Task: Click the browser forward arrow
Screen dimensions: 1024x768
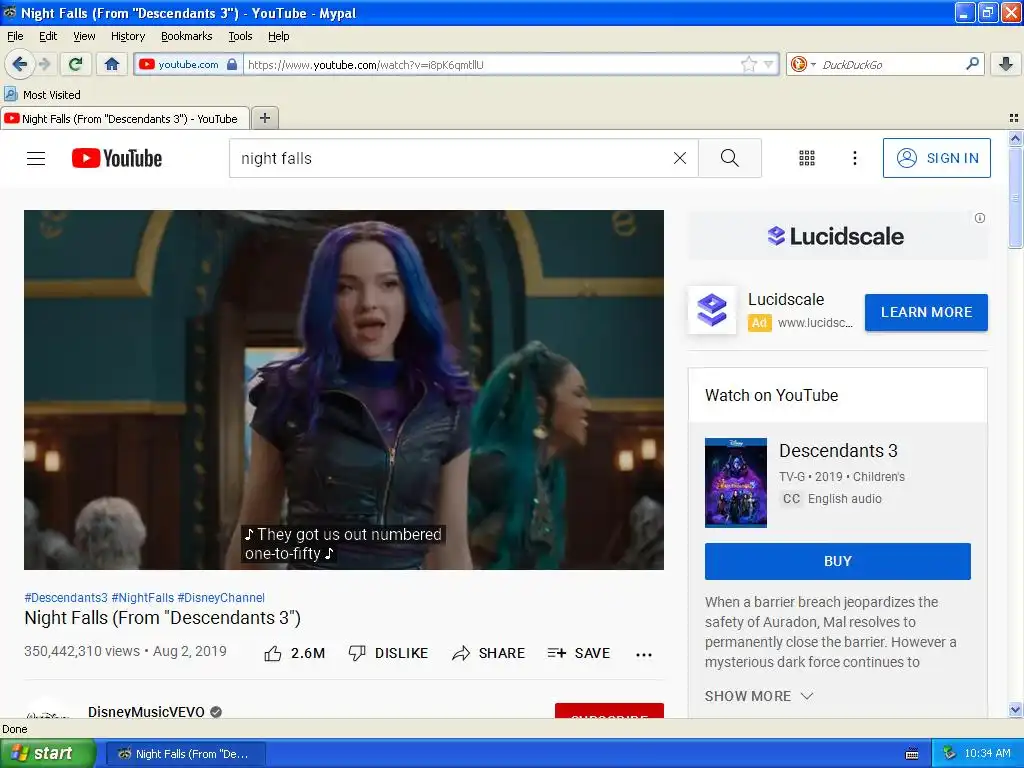Action: (x=44, y=64)
